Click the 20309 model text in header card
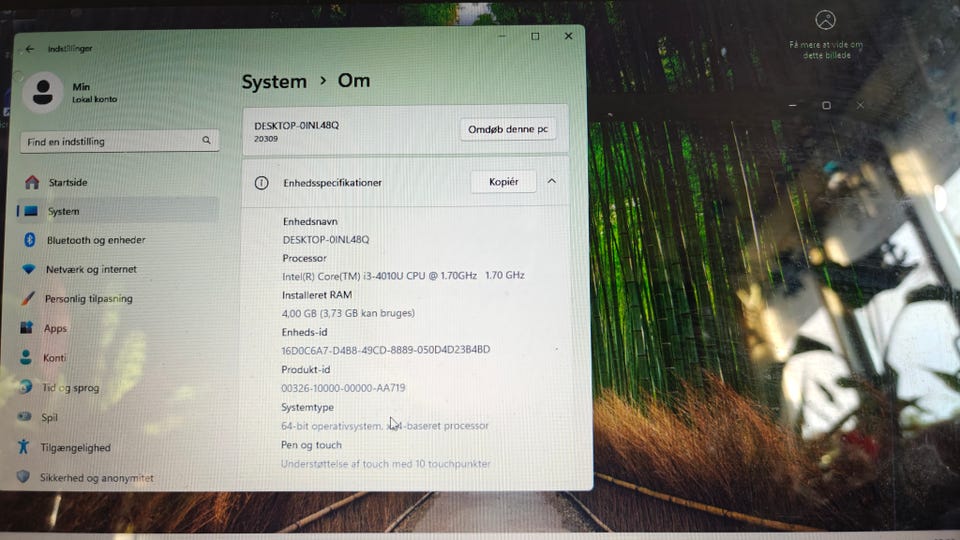 pos(266,139)
